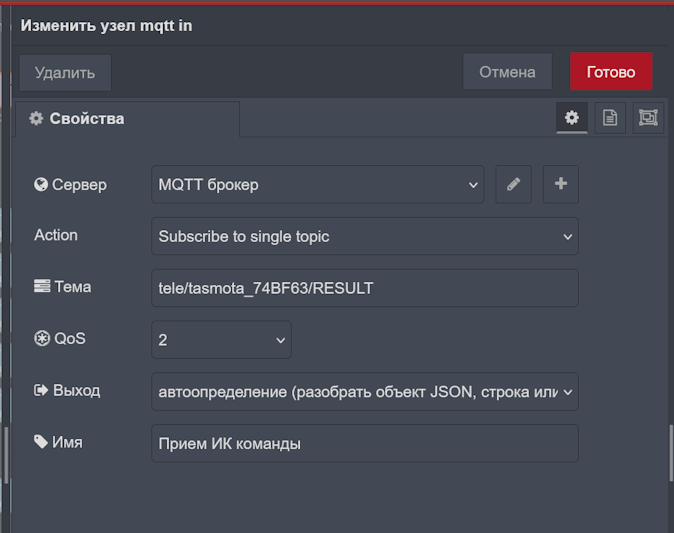This screenshot has width=674, height=533.
Task: Confirm changes with Готово button
Action: [x=611, y=72]
